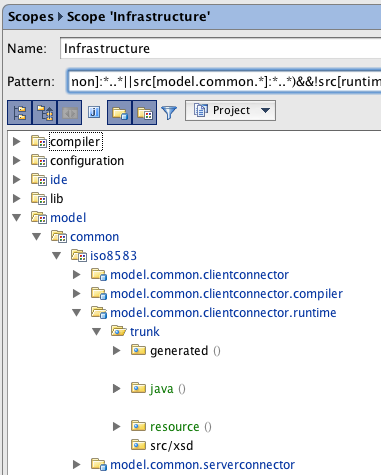Viewport: 381px width, 475px height.
Task: Collapse model.common.clientconnector.runtime module
Action: click(77, 313)
